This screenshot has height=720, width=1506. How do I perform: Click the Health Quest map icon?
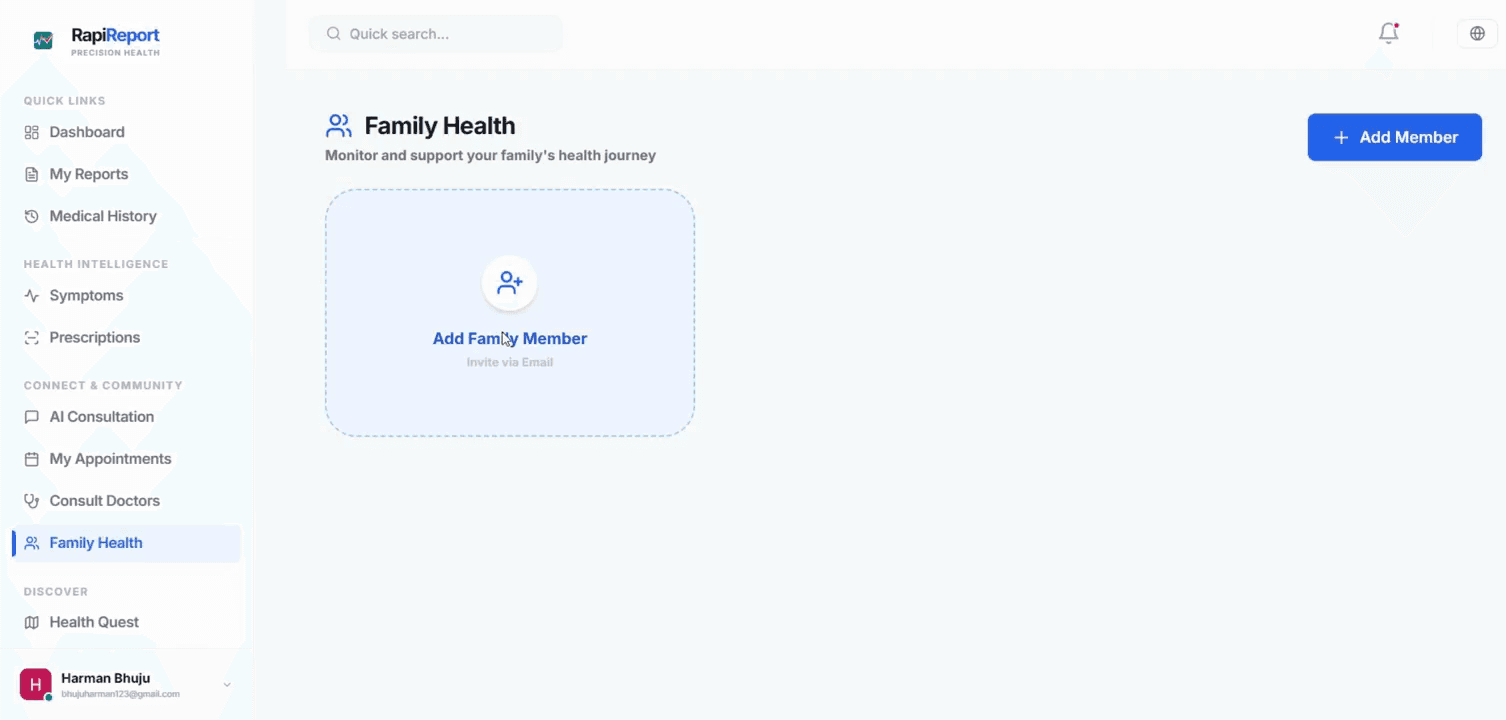pos(31,622)
